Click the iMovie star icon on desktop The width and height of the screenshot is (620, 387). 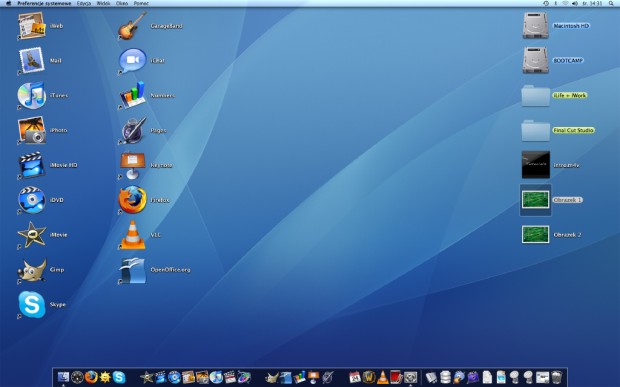pos(32,234)
